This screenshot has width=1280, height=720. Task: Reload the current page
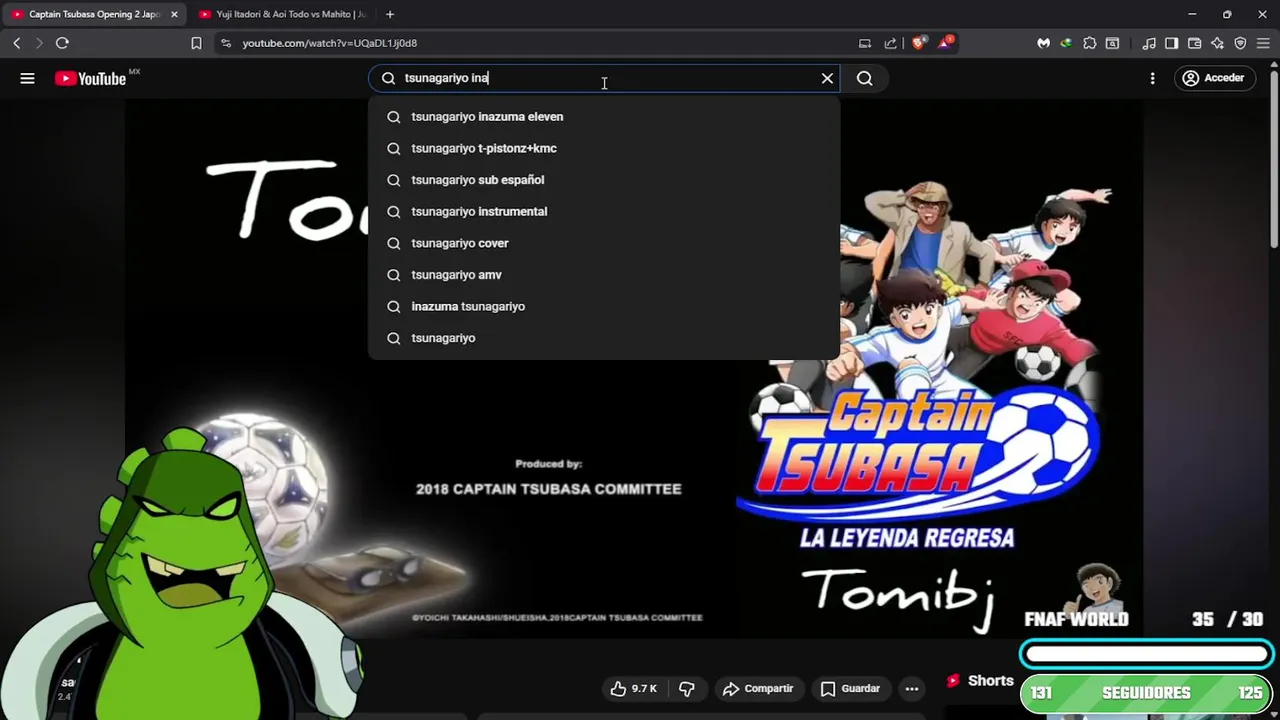62,43
